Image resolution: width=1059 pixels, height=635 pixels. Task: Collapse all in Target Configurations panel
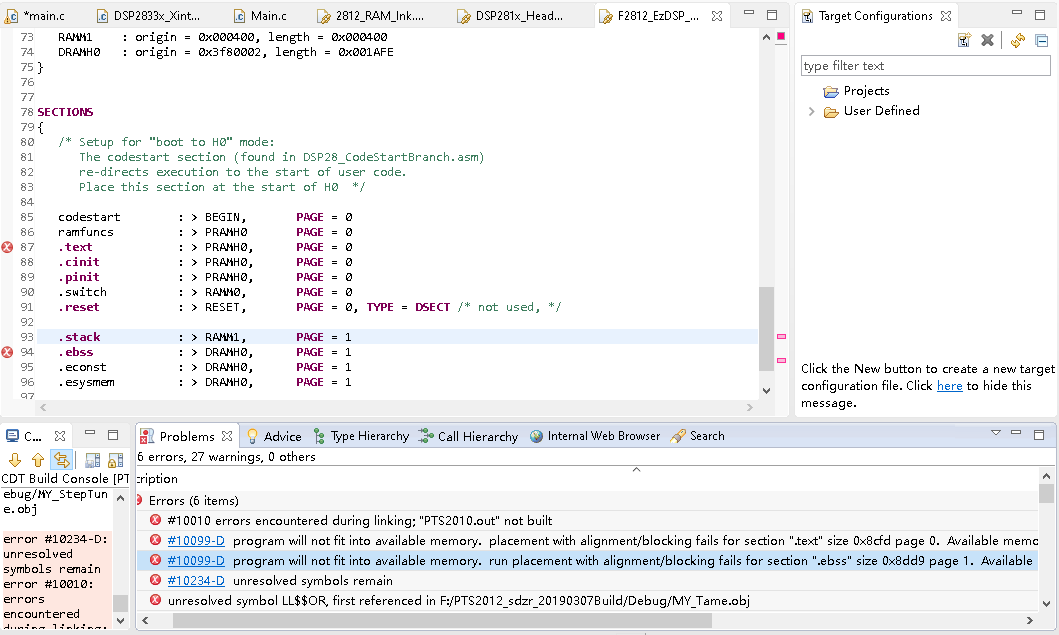[x=1041, y=40]
